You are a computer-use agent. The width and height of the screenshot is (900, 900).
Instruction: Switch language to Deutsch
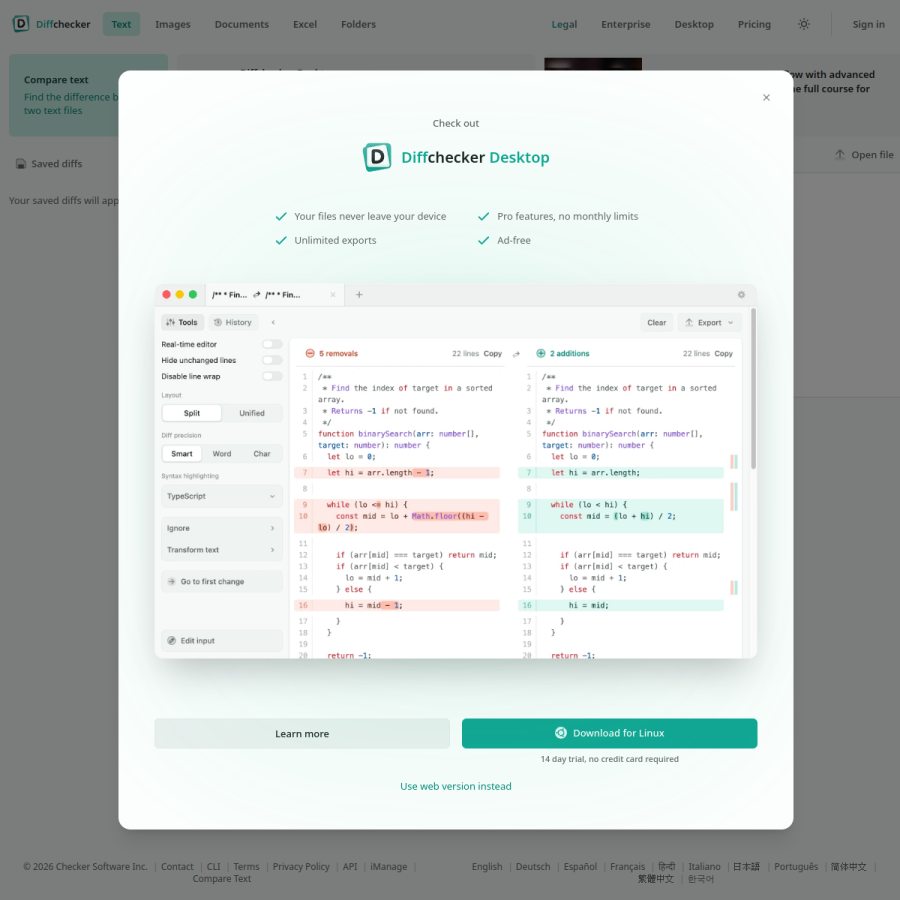(533, 867)
